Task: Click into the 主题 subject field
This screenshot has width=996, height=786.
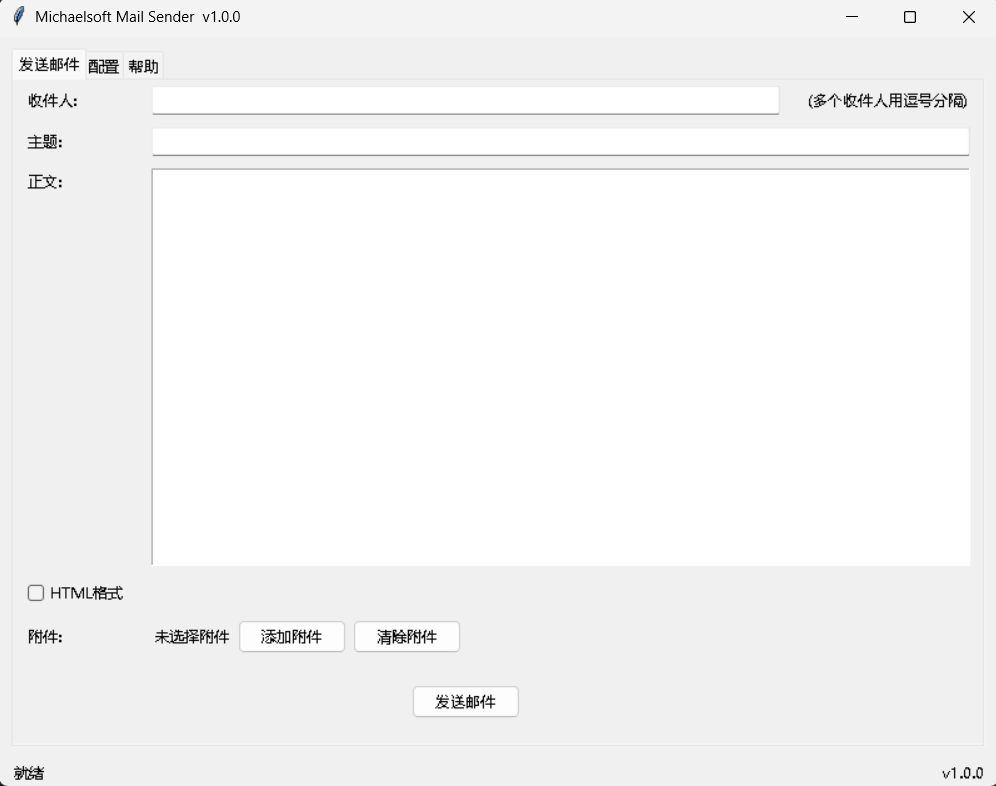Action: click(560, 142)
